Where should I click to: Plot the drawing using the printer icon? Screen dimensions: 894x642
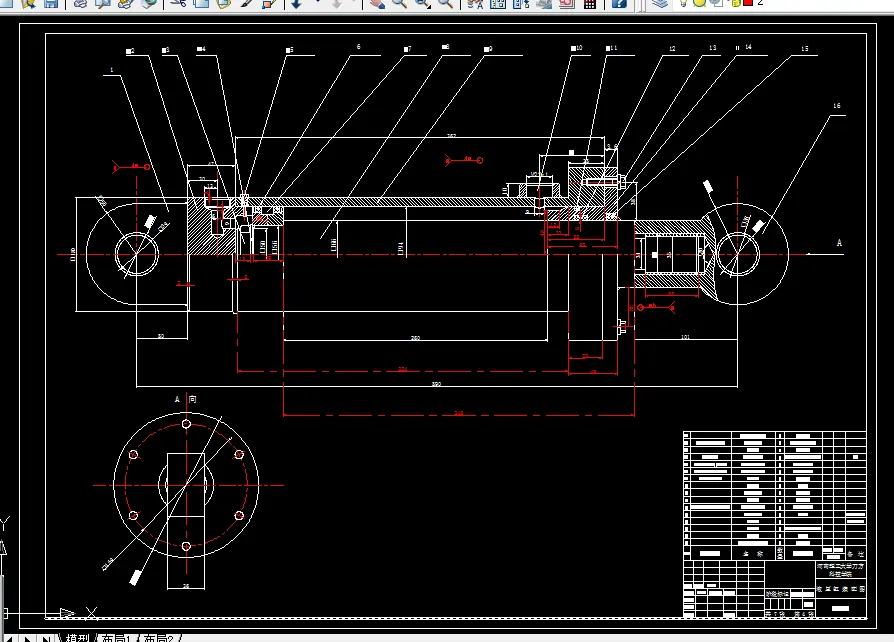tap(80, 3)
